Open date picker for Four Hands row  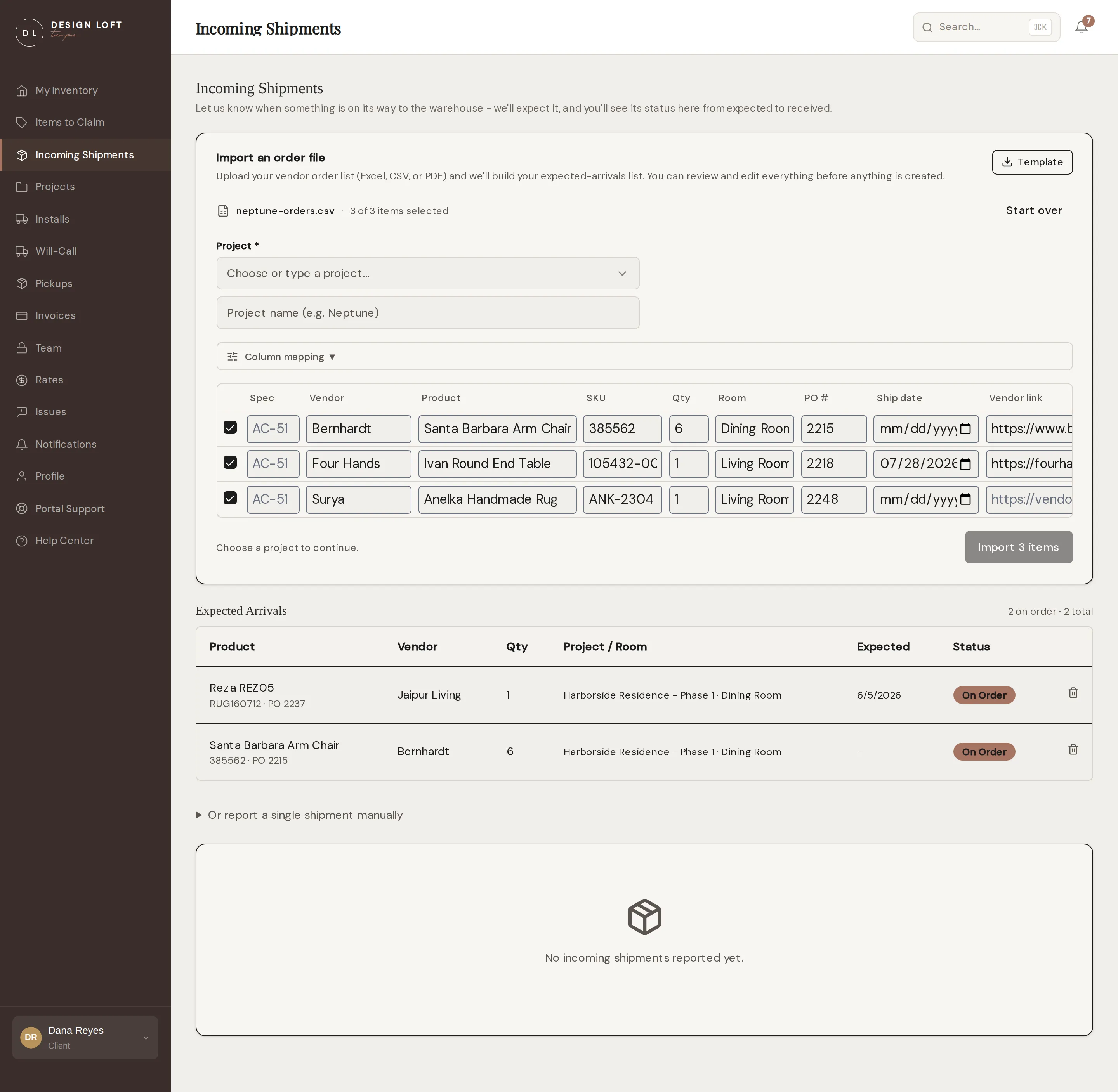[x=965, y=463]
